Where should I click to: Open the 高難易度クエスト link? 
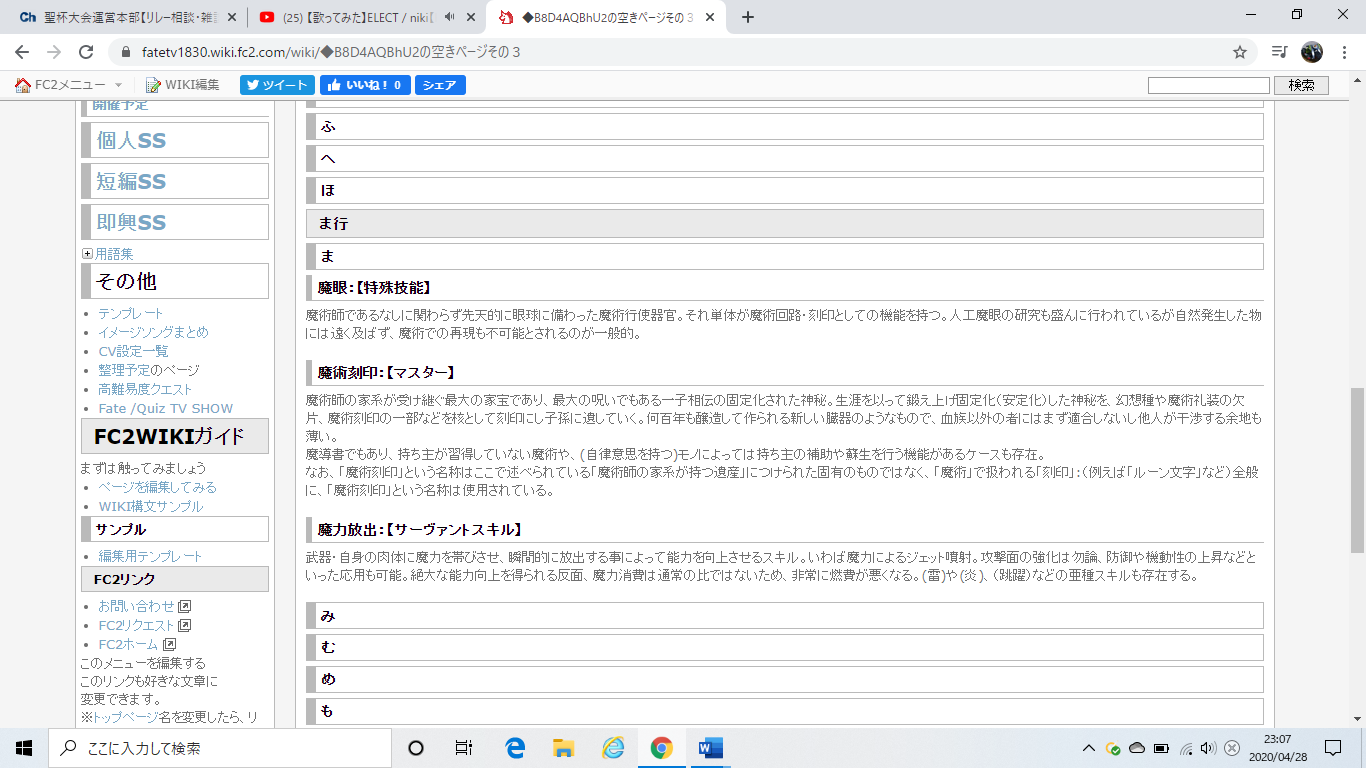(145, 389)
